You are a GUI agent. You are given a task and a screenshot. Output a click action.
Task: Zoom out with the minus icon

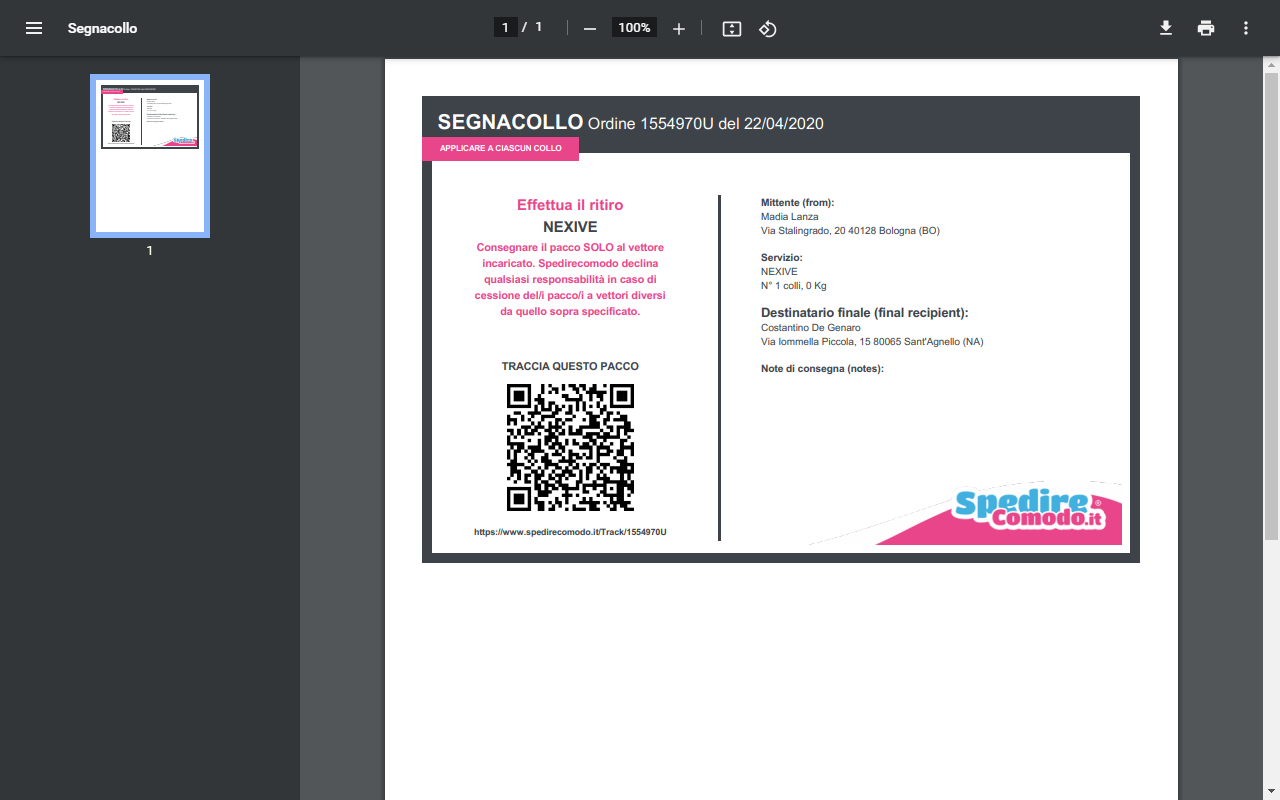click(590, 28)
